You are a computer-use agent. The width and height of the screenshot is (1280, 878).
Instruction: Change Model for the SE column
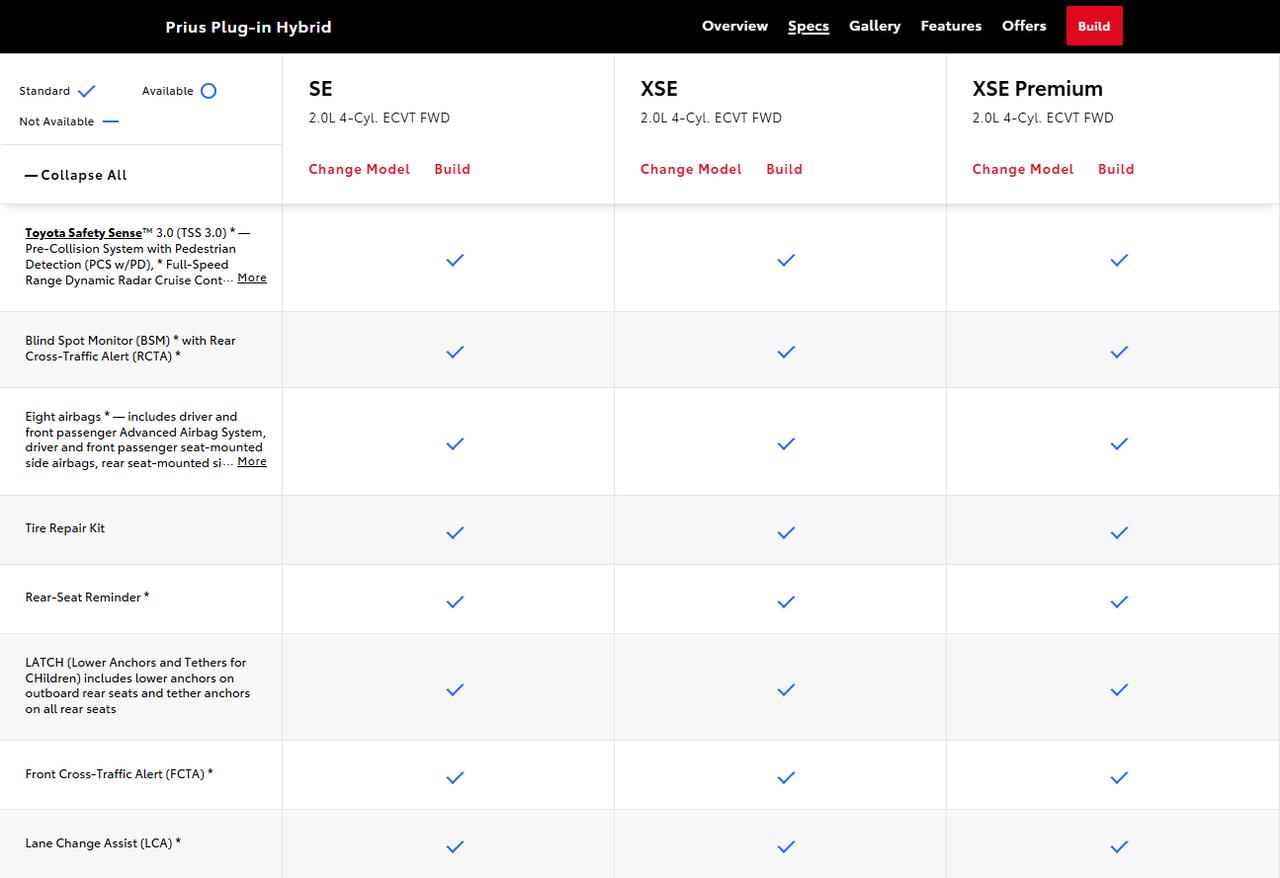coord(359,169)
